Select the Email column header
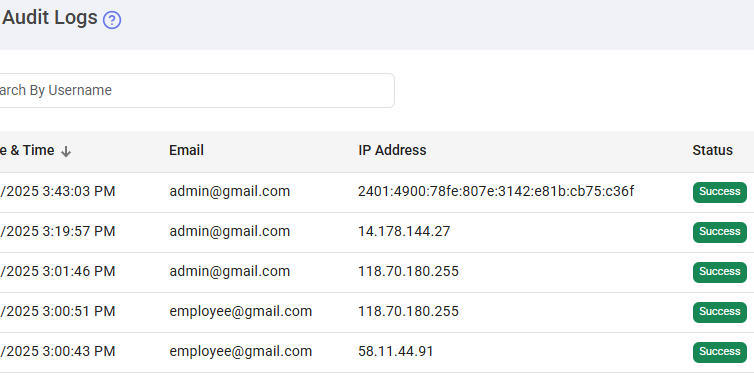The image size is (754, 382). click(187, 150)
